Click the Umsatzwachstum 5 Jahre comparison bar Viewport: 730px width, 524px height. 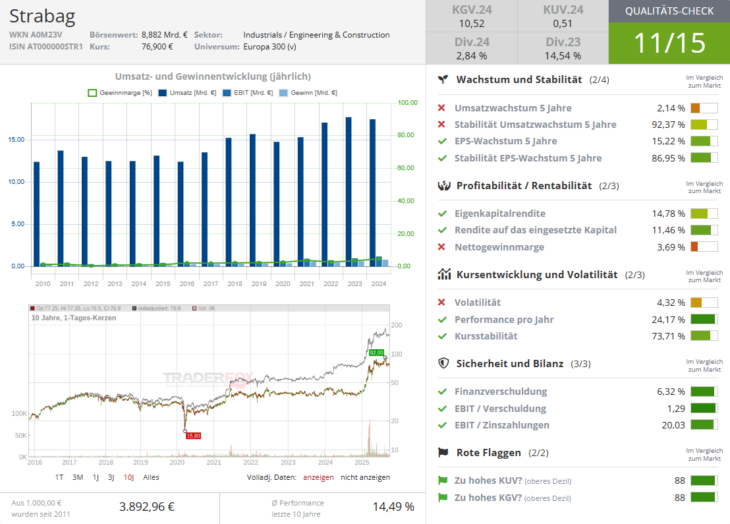point(704,108)
